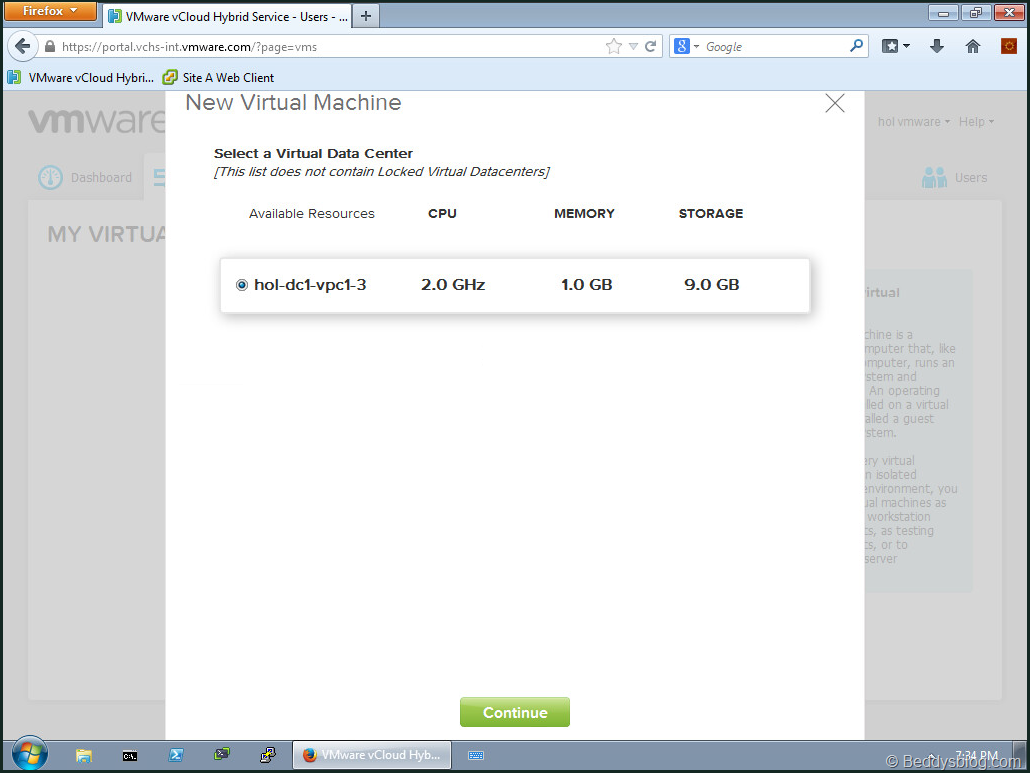The image size is (1030, 773).
Task: Select the hol-dc1-vpc1-3 data center radio button
Action: click(x=242, y=285)
